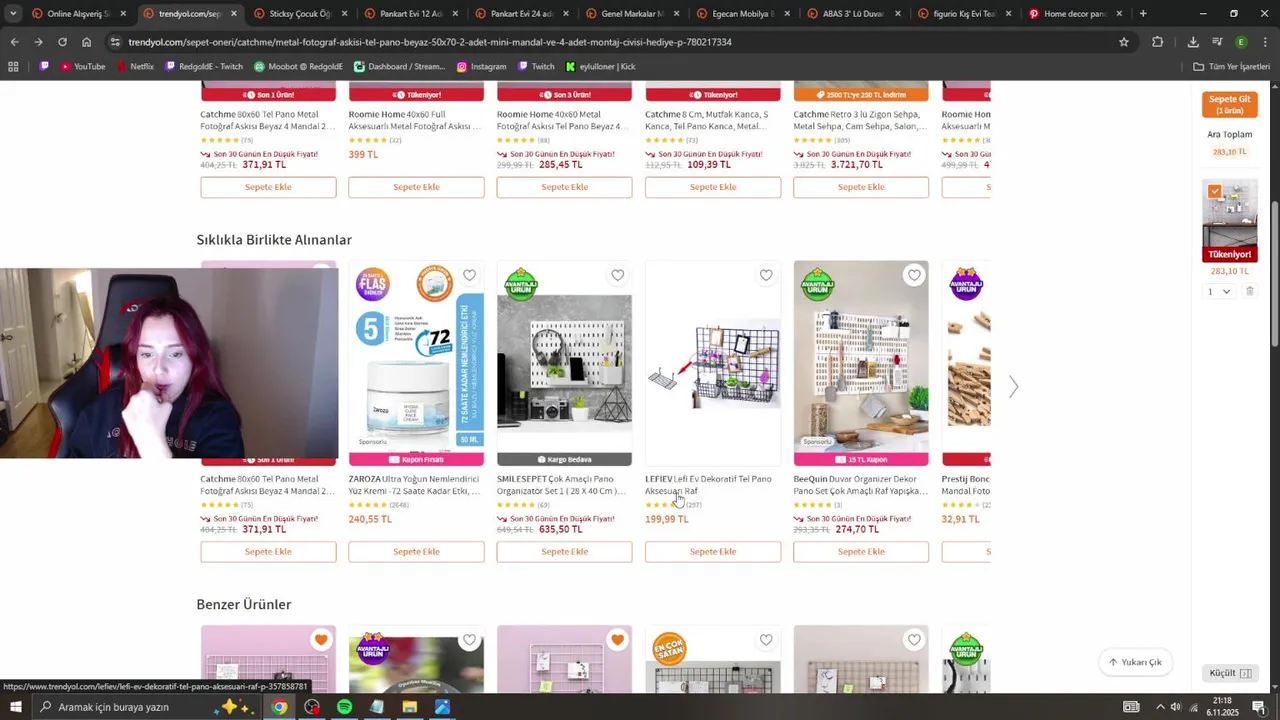Go back in browser
Viewport: 1280px width, 720px height.
click(14, 42)
